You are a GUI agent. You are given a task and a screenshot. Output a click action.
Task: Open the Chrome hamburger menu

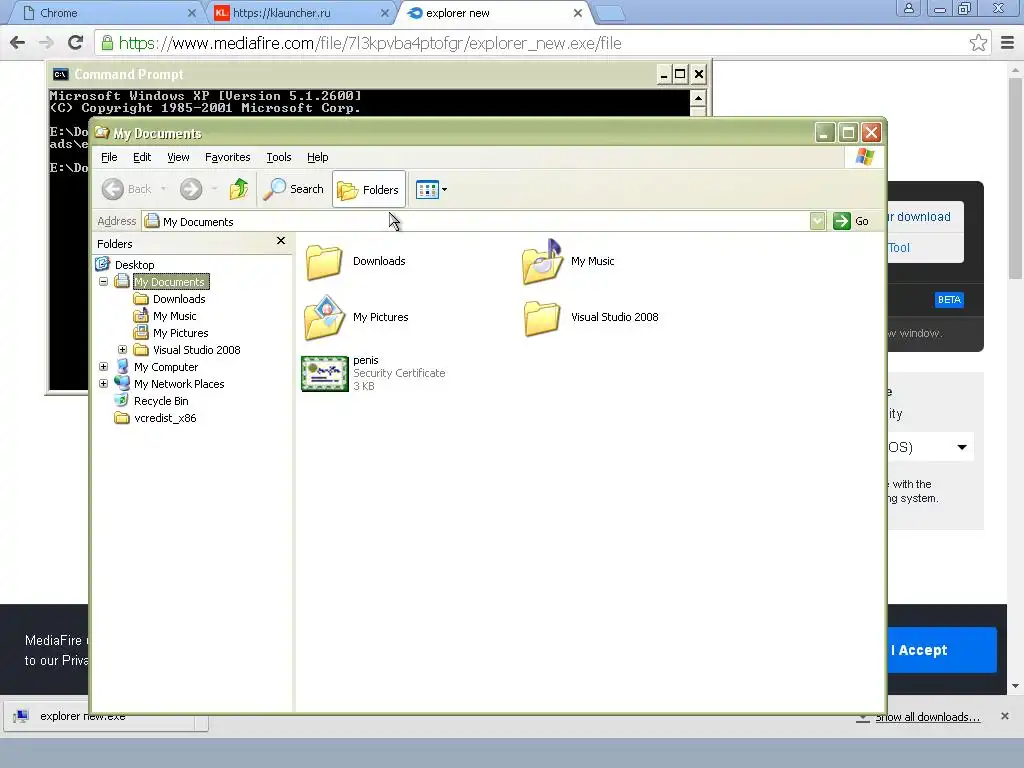click(x=1007, y=43)
